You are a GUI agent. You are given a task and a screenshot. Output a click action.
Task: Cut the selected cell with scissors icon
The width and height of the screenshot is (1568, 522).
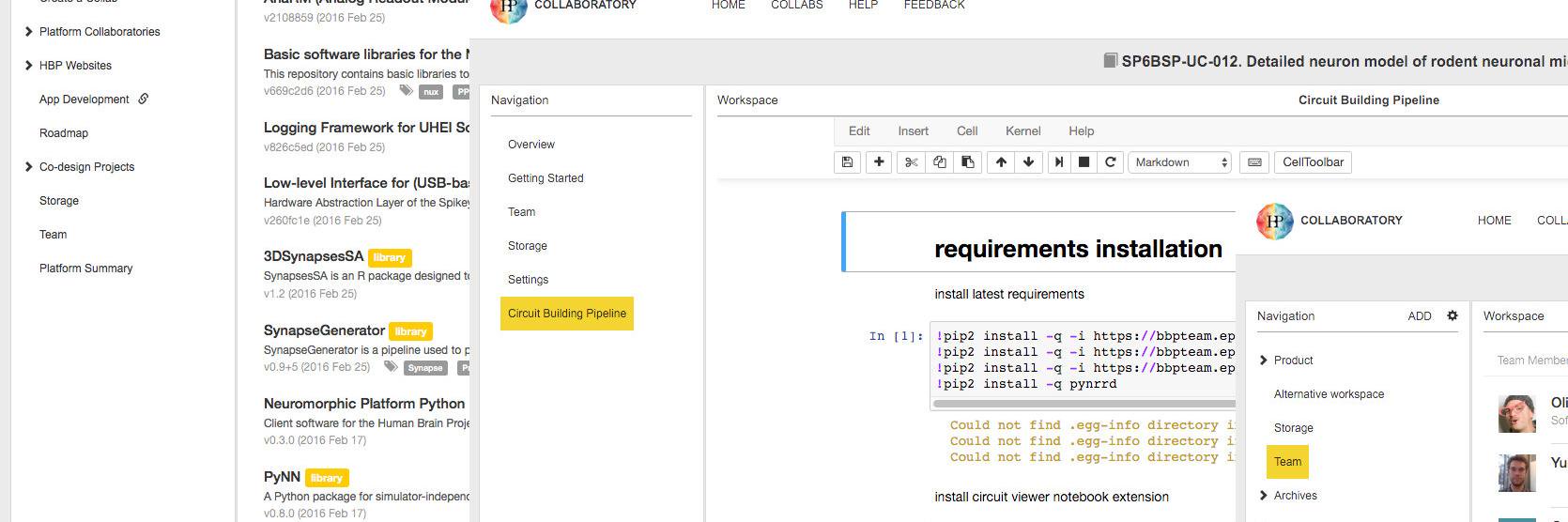click(911, 162)
